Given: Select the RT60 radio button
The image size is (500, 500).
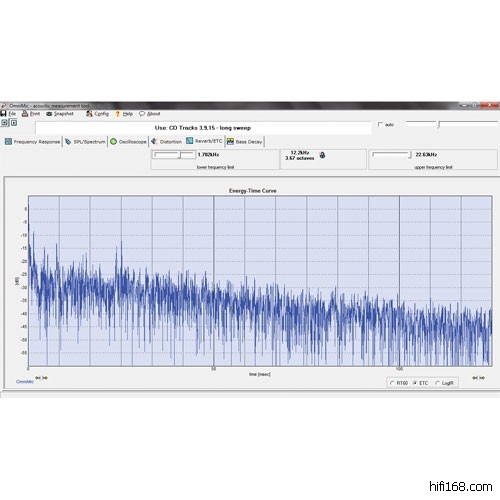Looking at the screenshot, I should click(x=392, y=383).
